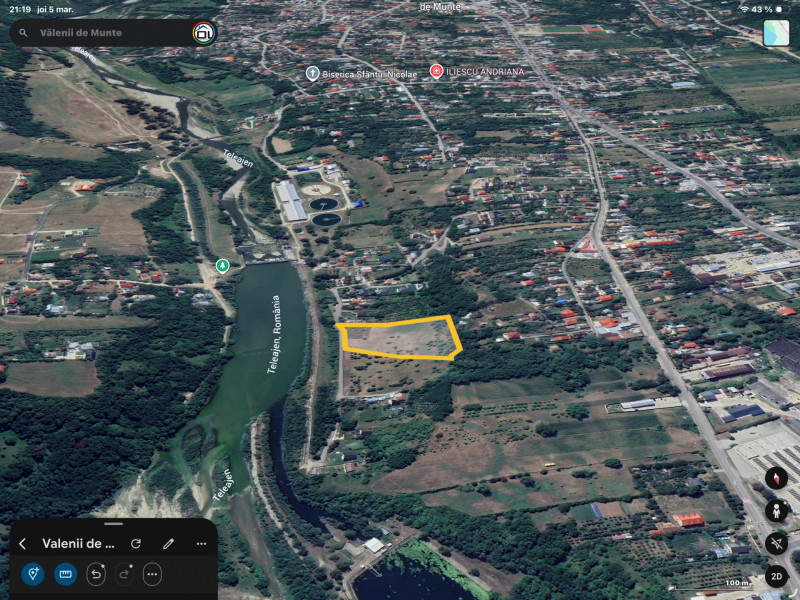Click the 100 m scale bar

pyautogui.click(x=736, y=583)
